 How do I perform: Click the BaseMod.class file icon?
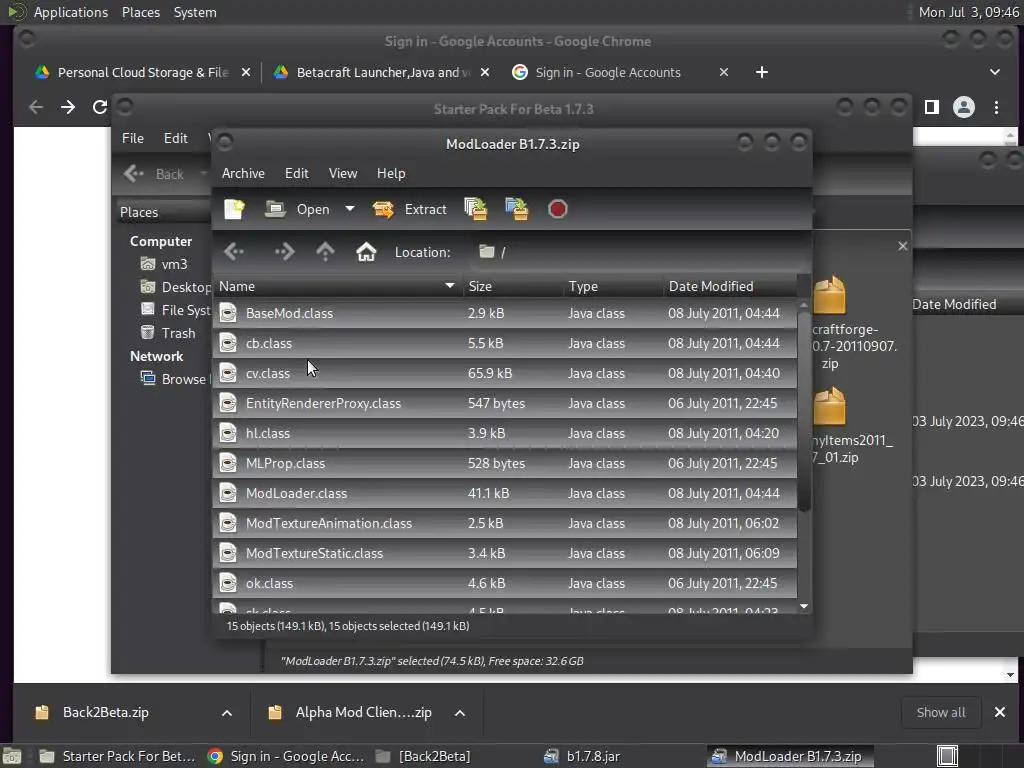point(228,313)
